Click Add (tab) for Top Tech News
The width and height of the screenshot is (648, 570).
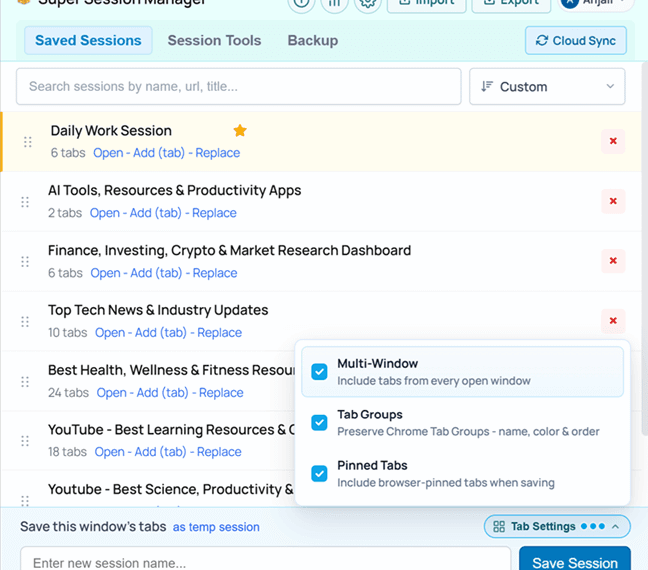(161, 332)
